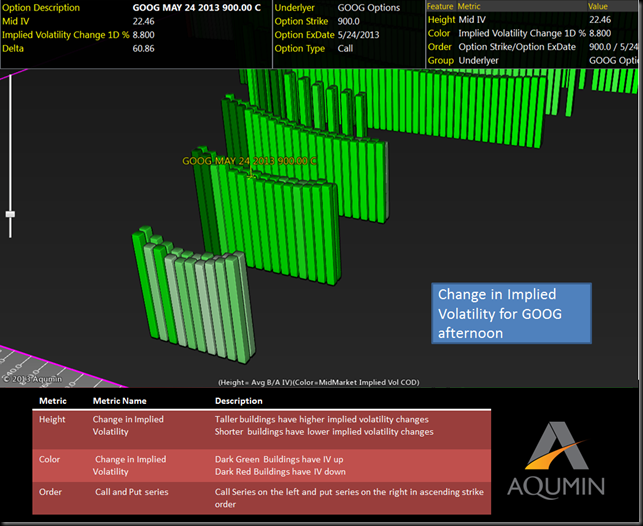643x526 pixels.
Task: Click the 'Option Type' label
Action: click(299, 48)
